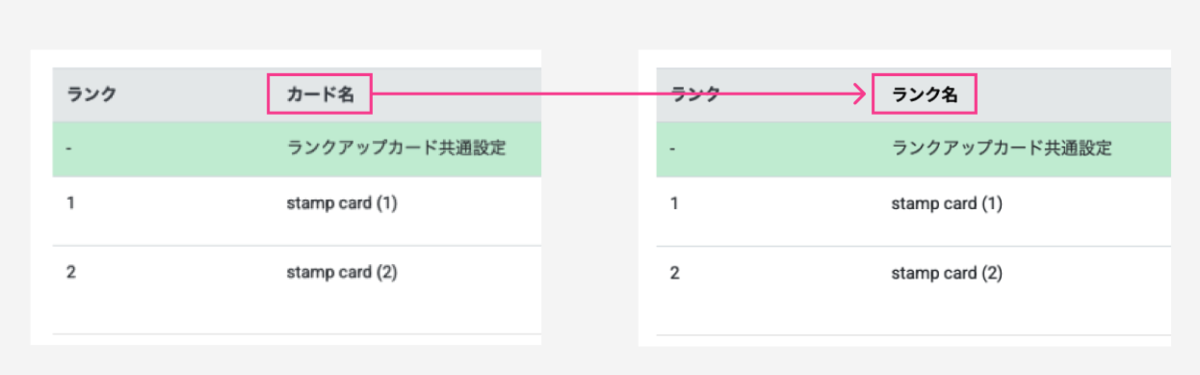The width and height of the screenshot is (1200, 375).
Task: Click rank 1 cell in the カード名 table
Action: (x=71, y=204)
